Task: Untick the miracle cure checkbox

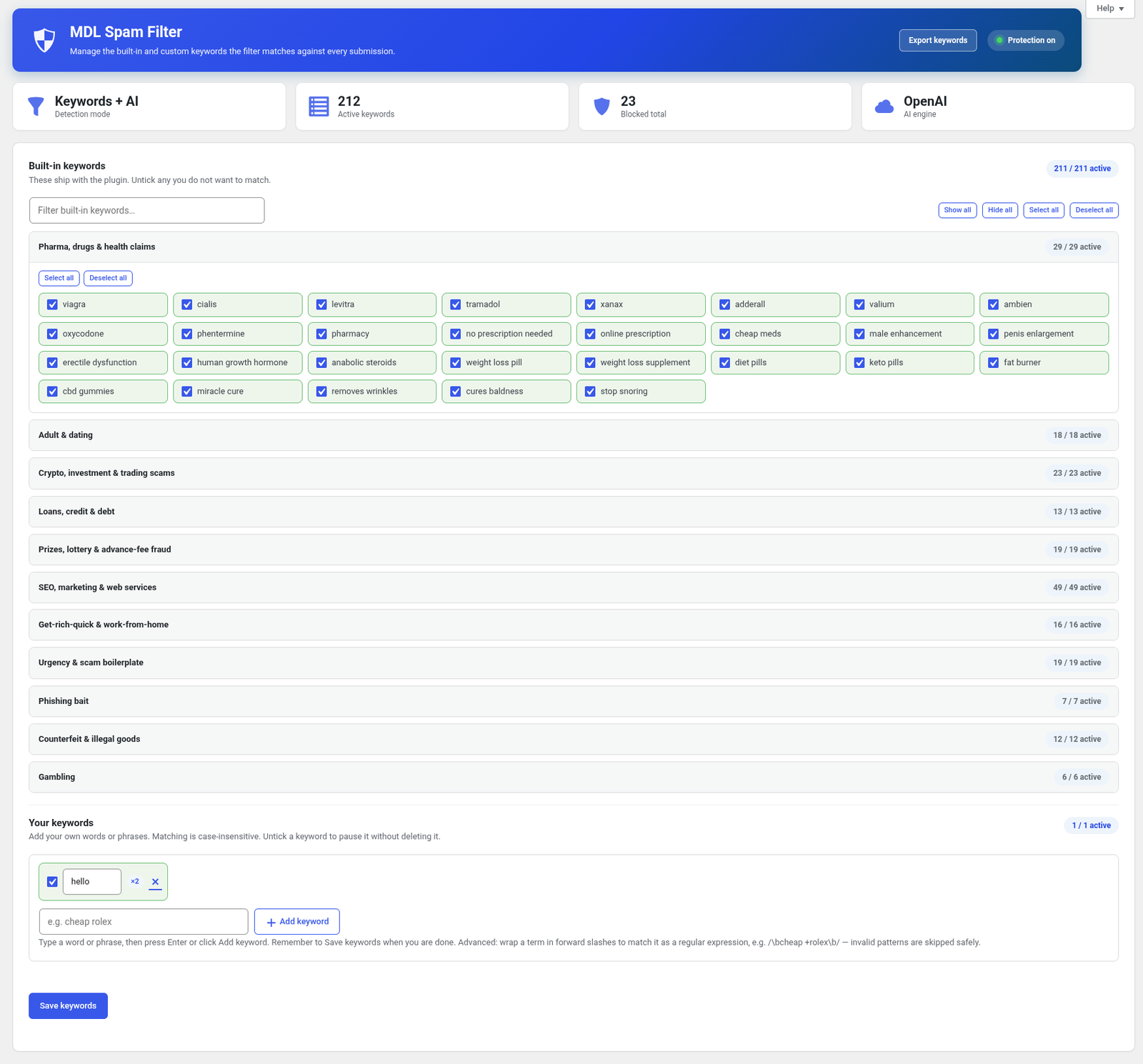Action: point(187,392)
